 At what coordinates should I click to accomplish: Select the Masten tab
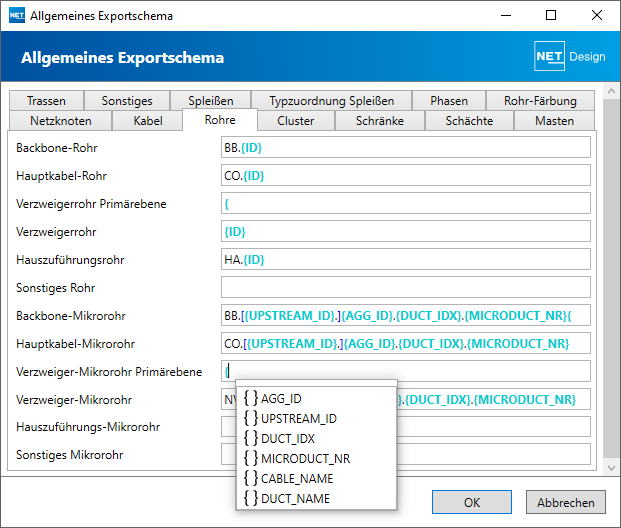pos(554,120)
